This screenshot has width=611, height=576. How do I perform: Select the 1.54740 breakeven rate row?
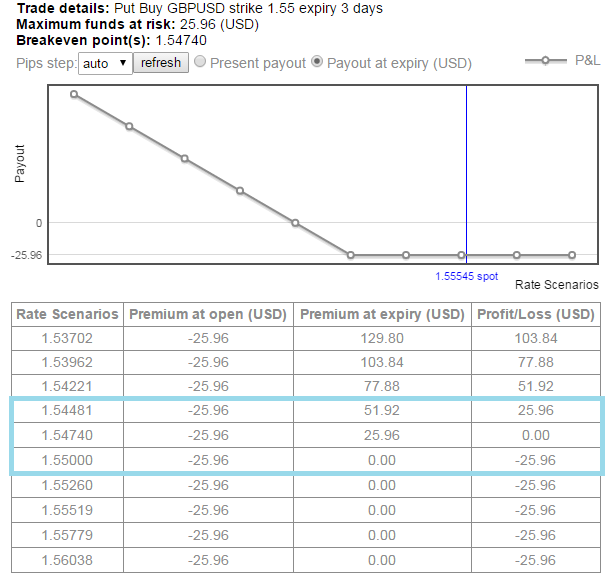point(67,435)
